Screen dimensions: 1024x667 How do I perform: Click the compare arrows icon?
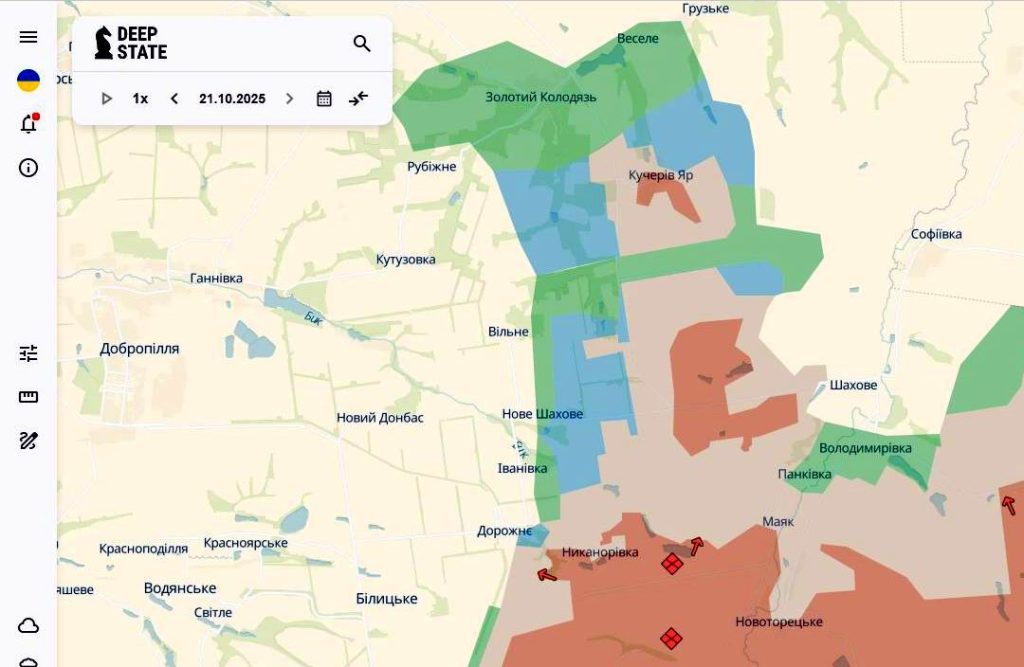point(358,98)
